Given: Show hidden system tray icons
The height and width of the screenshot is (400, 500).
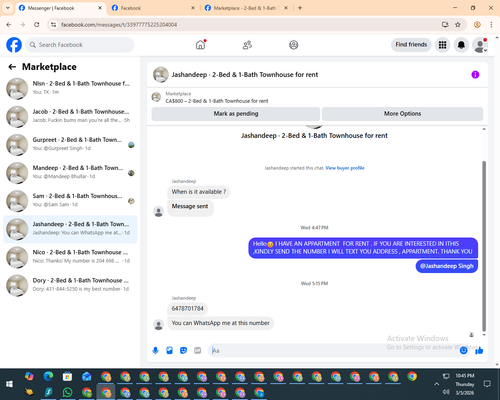Looking at the screenshot, I should [x=436, y=384].
